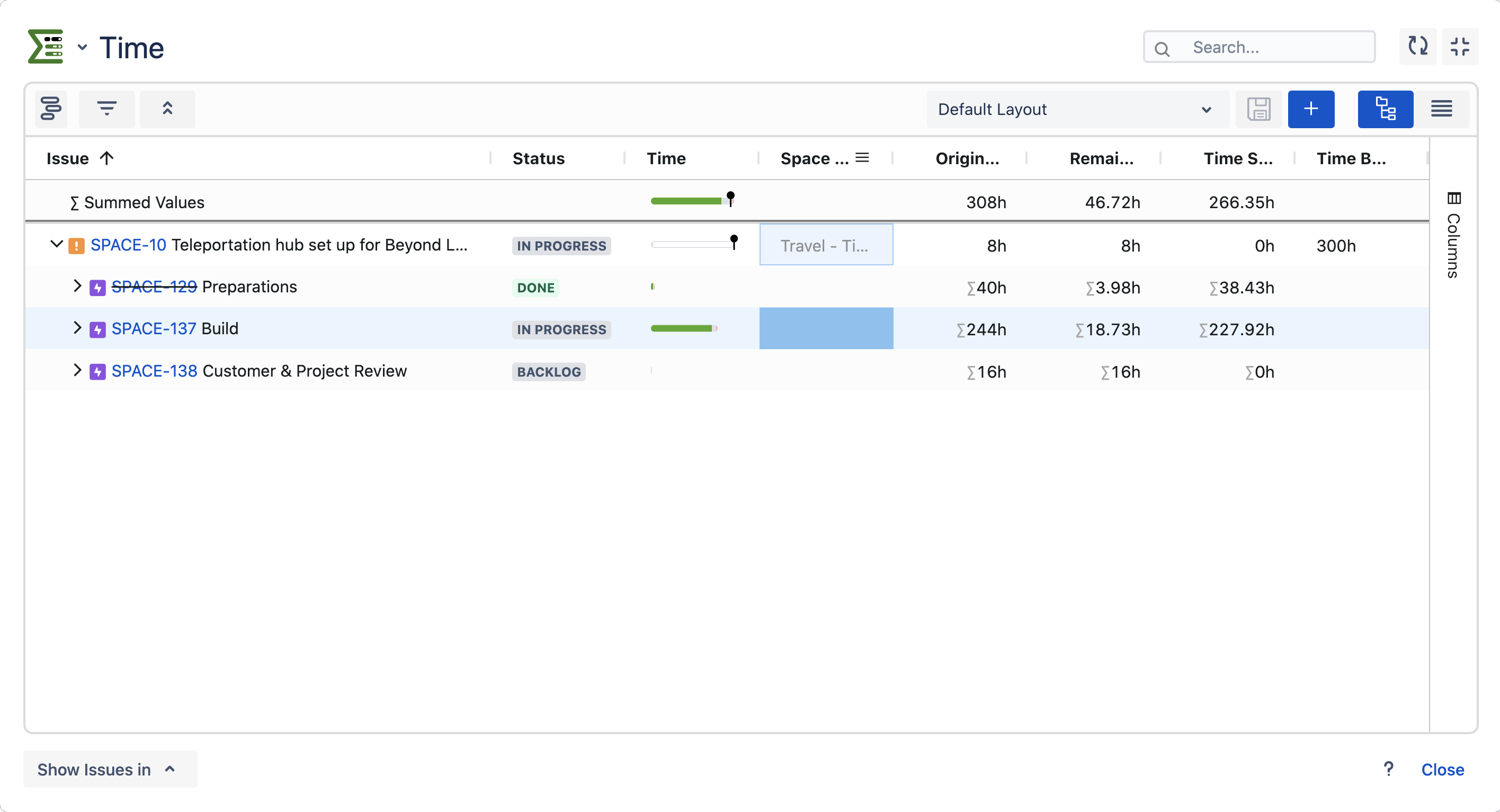Collapse the SPACE-10 parent issue
Image resolution: width=1500 pixels, height=812 pixels.
pos(56,244)
